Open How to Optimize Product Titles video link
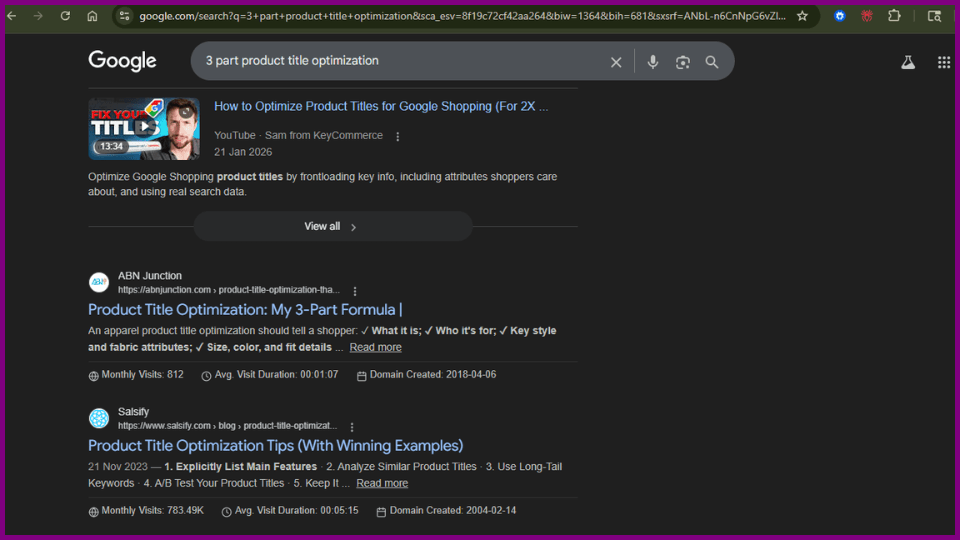The height and width of the screenshot is (540, 960). click(381, 106)
